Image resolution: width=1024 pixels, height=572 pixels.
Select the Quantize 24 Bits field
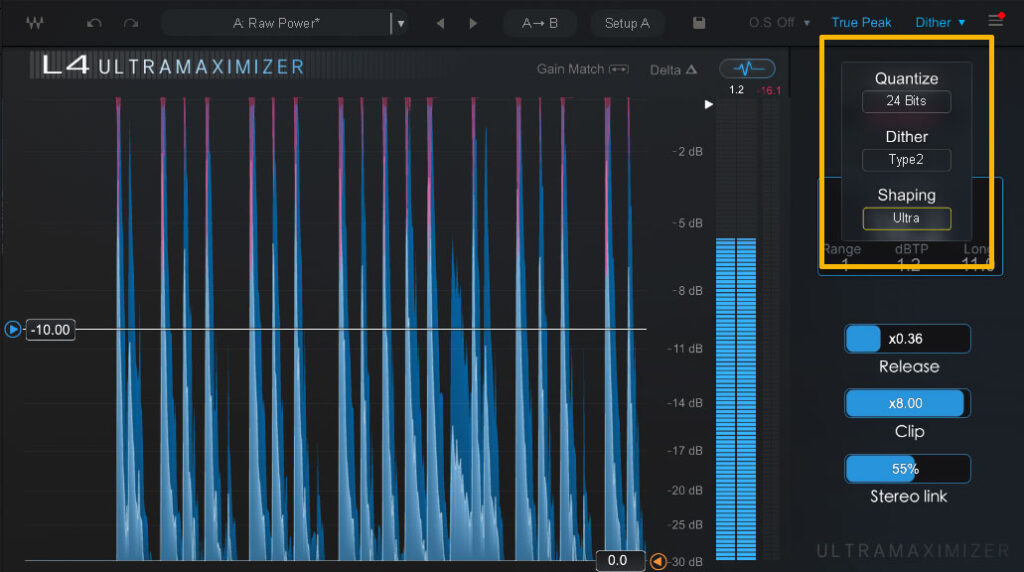906,101
